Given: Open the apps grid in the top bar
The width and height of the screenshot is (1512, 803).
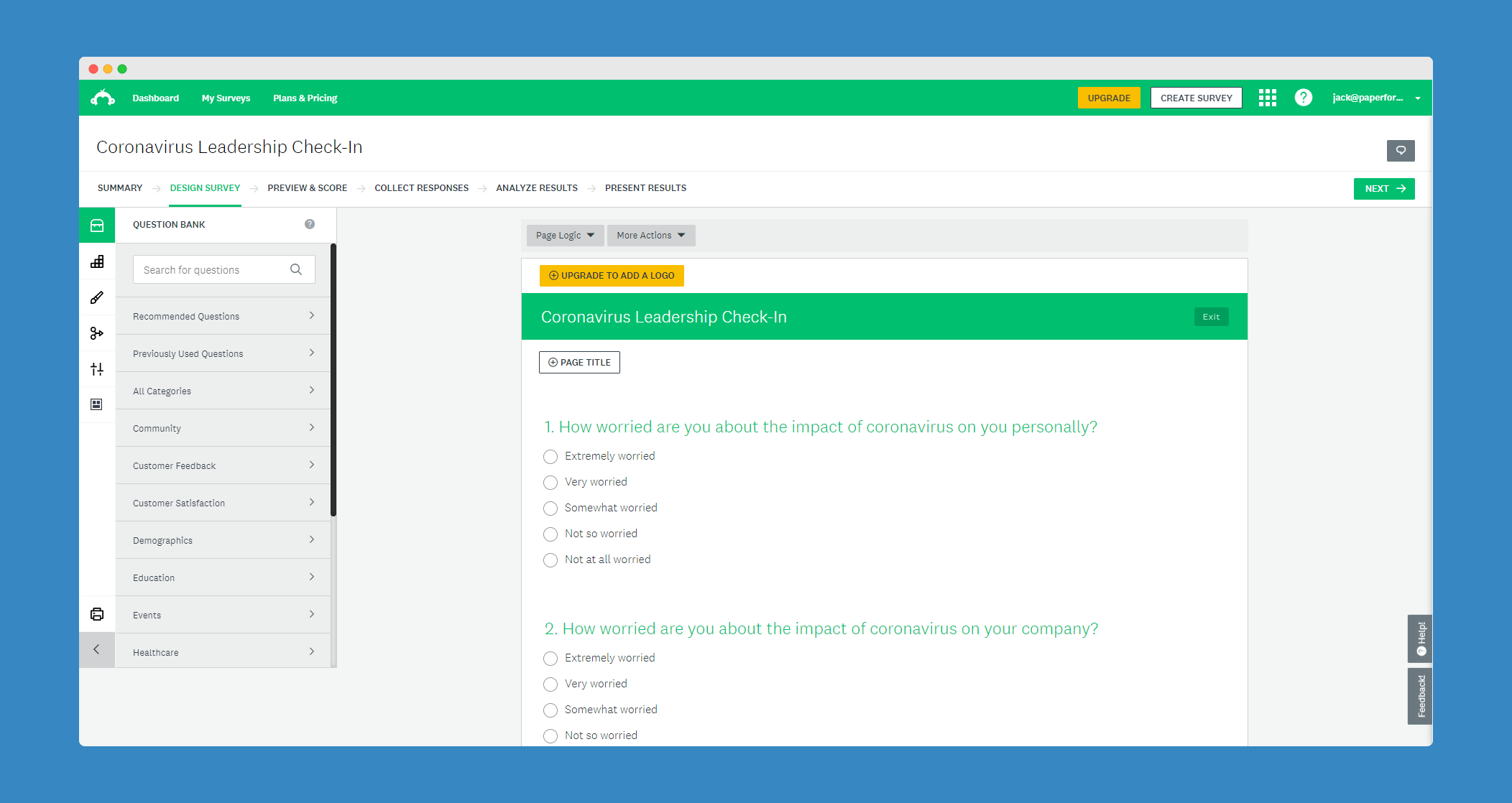Looking at the screenshot, I should coord(1267,98).
